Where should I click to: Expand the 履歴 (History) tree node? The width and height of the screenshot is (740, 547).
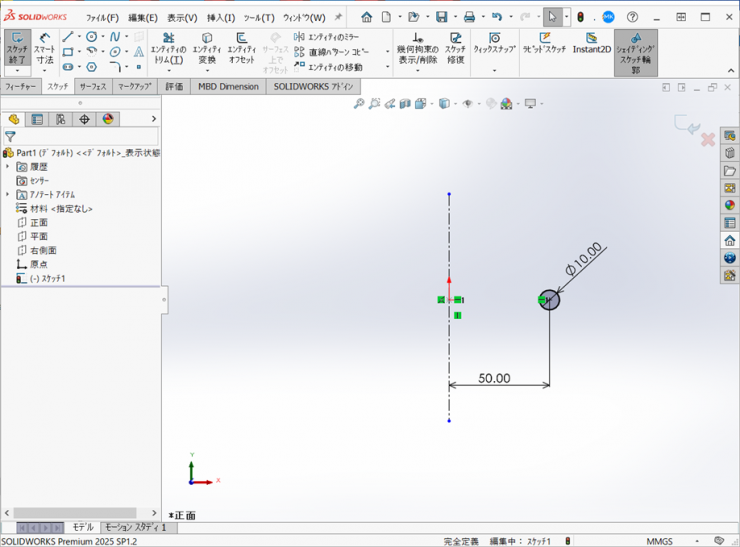8,167
